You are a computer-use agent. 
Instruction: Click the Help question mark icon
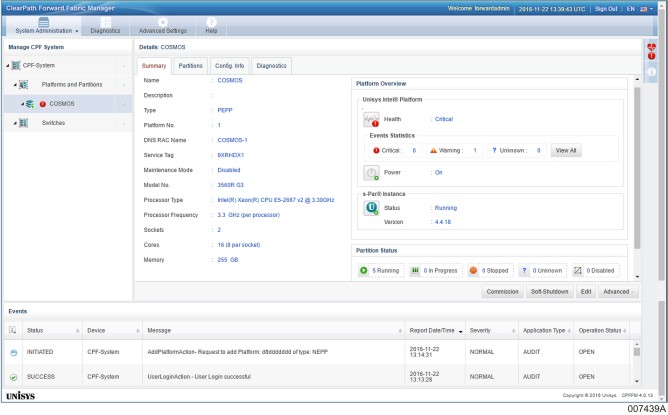[x=211, y=22]
